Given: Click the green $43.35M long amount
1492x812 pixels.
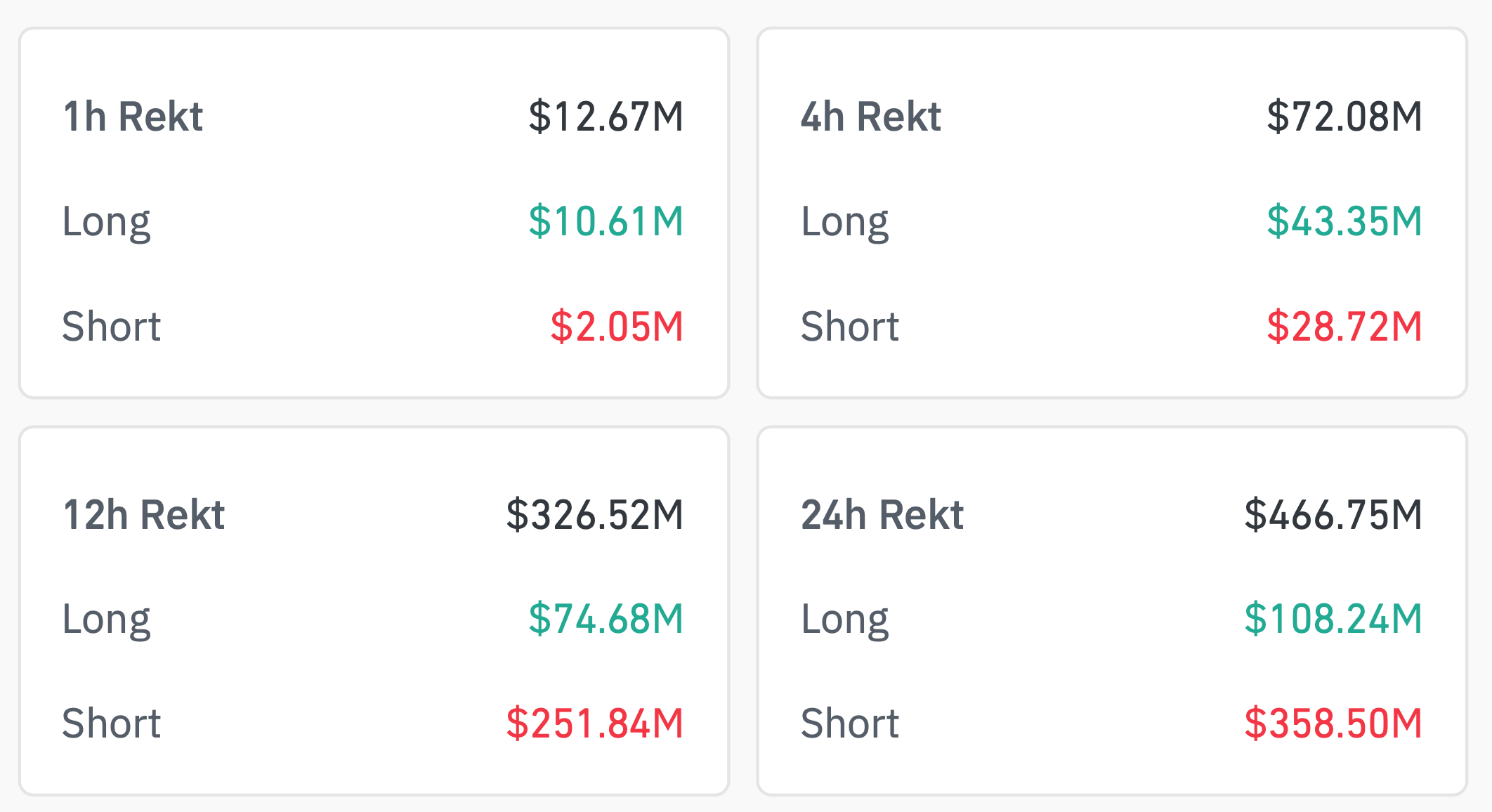Looking at the screenshot, I should pos(1344,221).
